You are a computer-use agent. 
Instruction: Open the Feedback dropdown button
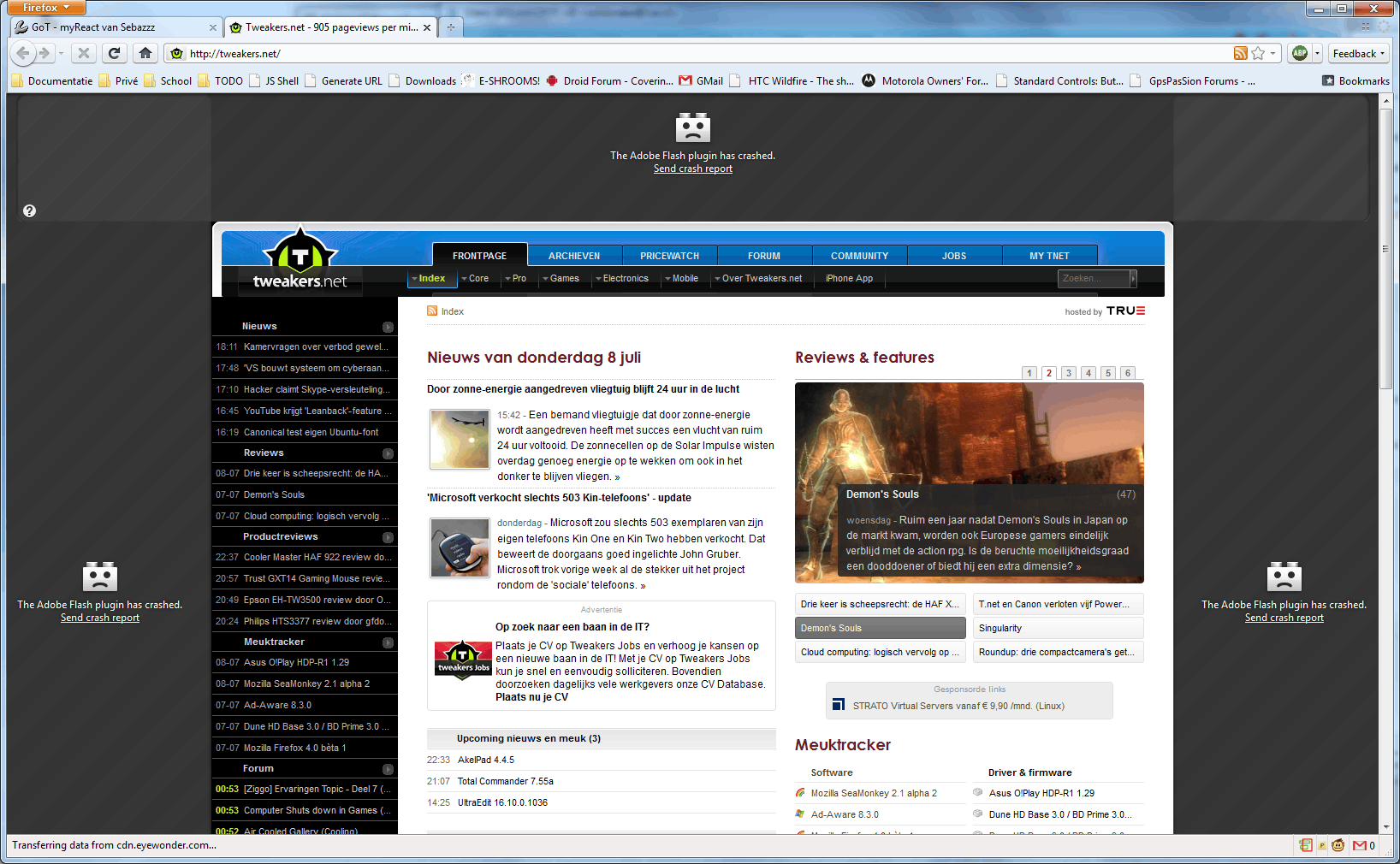[1358, 53]
